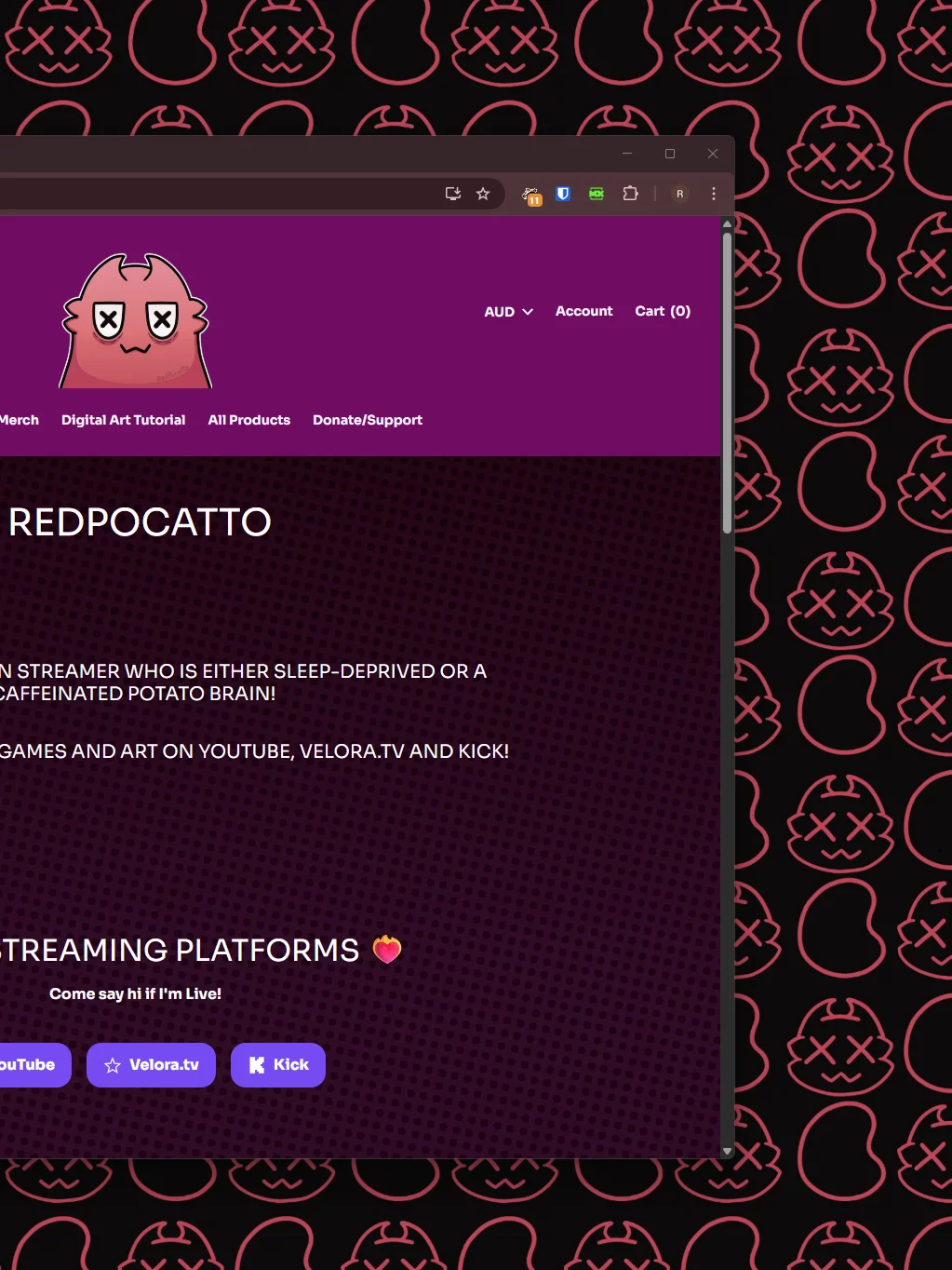Open the Bitwarden shield extension
Image resolution: width=952 pixels, height=1270 pixels.
[563, 194]
